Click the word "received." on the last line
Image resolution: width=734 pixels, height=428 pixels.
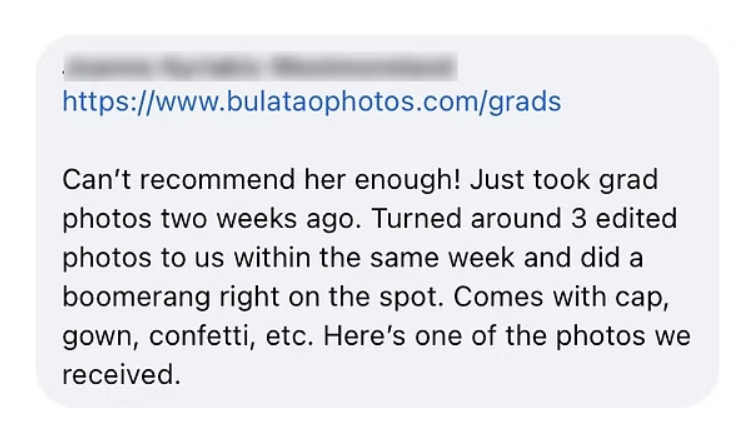click(121, 375)
